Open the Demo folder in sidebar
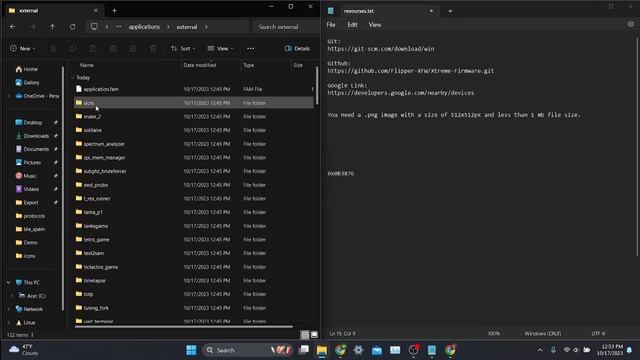Viewport: 640px width, 360px height. tap(26, 242)
